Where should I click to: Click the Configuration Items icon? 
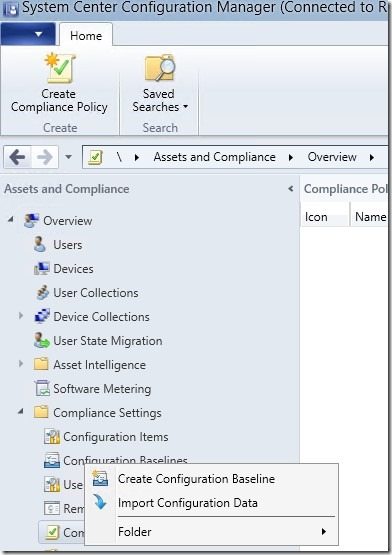point(52,436)
